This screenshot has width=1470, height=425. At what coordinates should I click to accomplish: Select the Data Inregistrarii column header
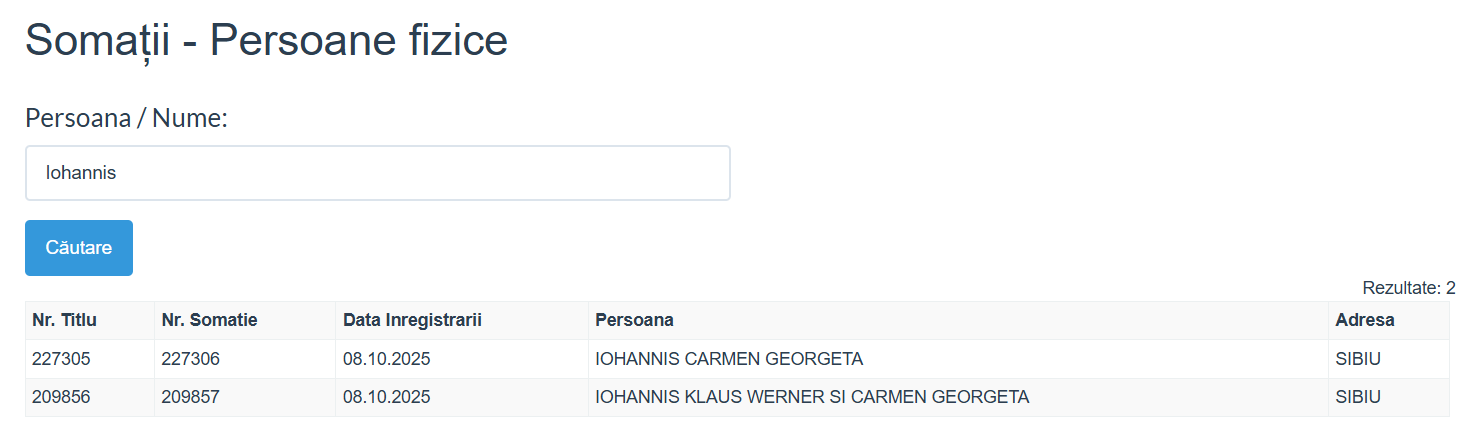[412, 320]
